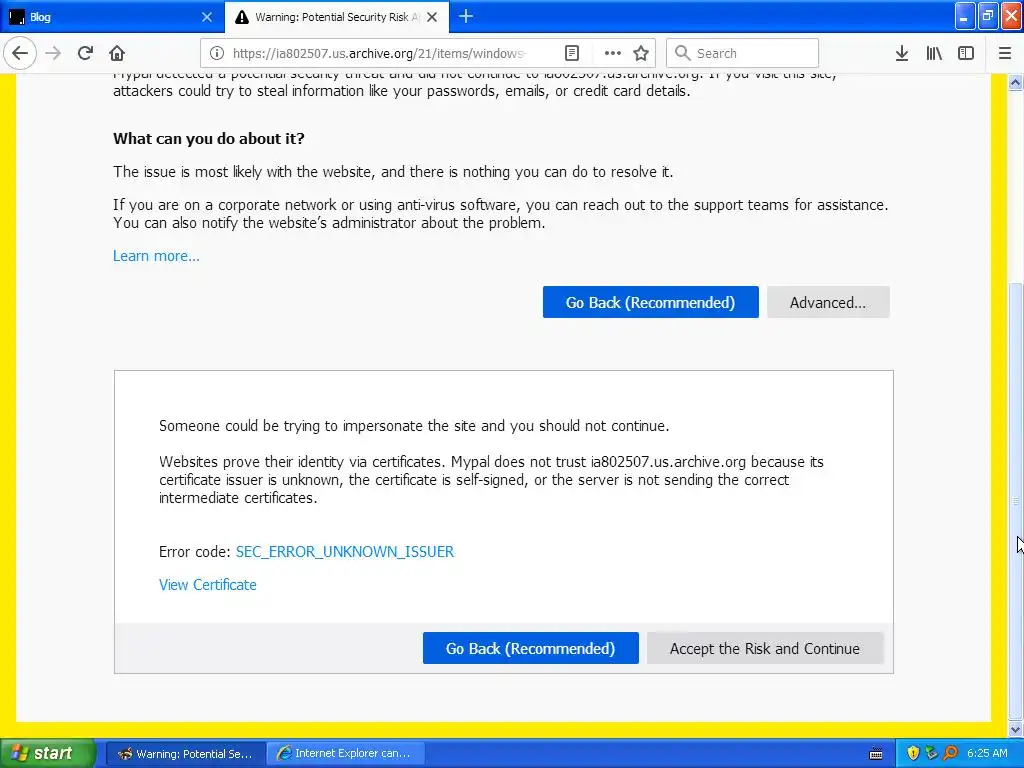Click the 6:25 AM clock
1024x768 pixels.
987,754
